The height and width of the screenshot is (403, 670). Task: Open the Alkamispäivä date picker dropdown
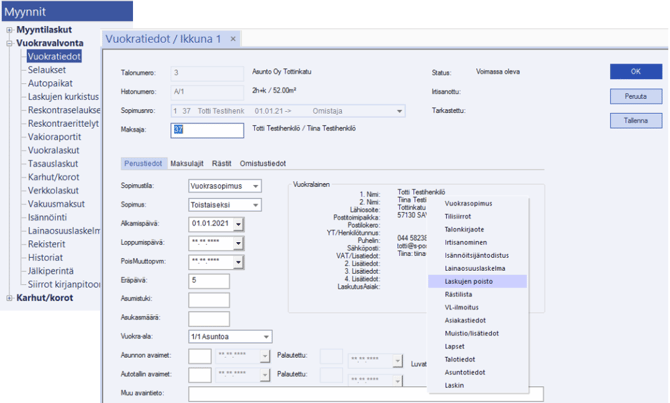click(236, 223)
